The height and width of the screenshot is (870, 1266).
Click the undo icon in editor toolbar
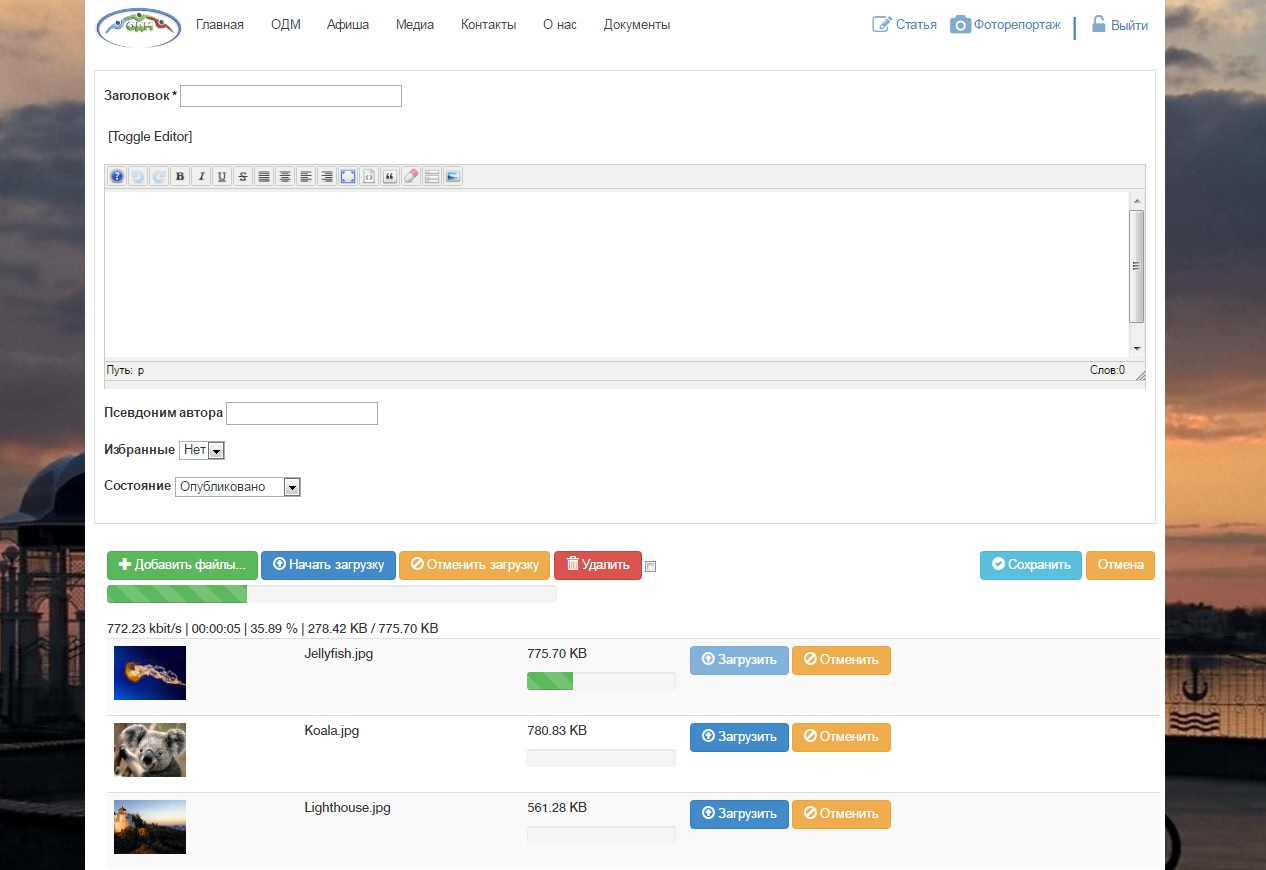point(138,176)
